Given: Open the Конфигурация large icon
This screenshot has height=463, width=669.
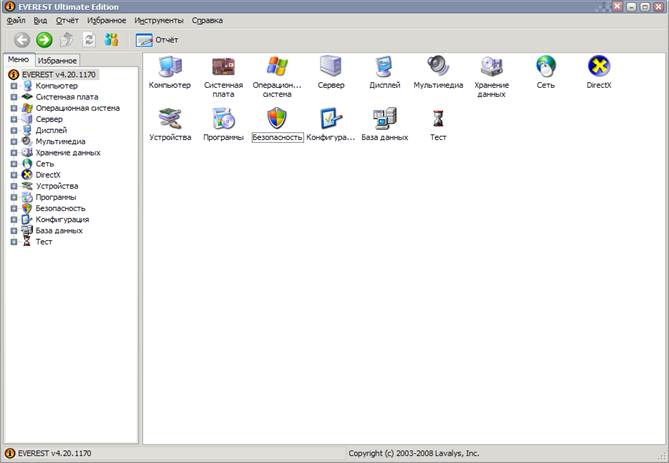Looking at the screenshot, I should [x=331, y=119].
